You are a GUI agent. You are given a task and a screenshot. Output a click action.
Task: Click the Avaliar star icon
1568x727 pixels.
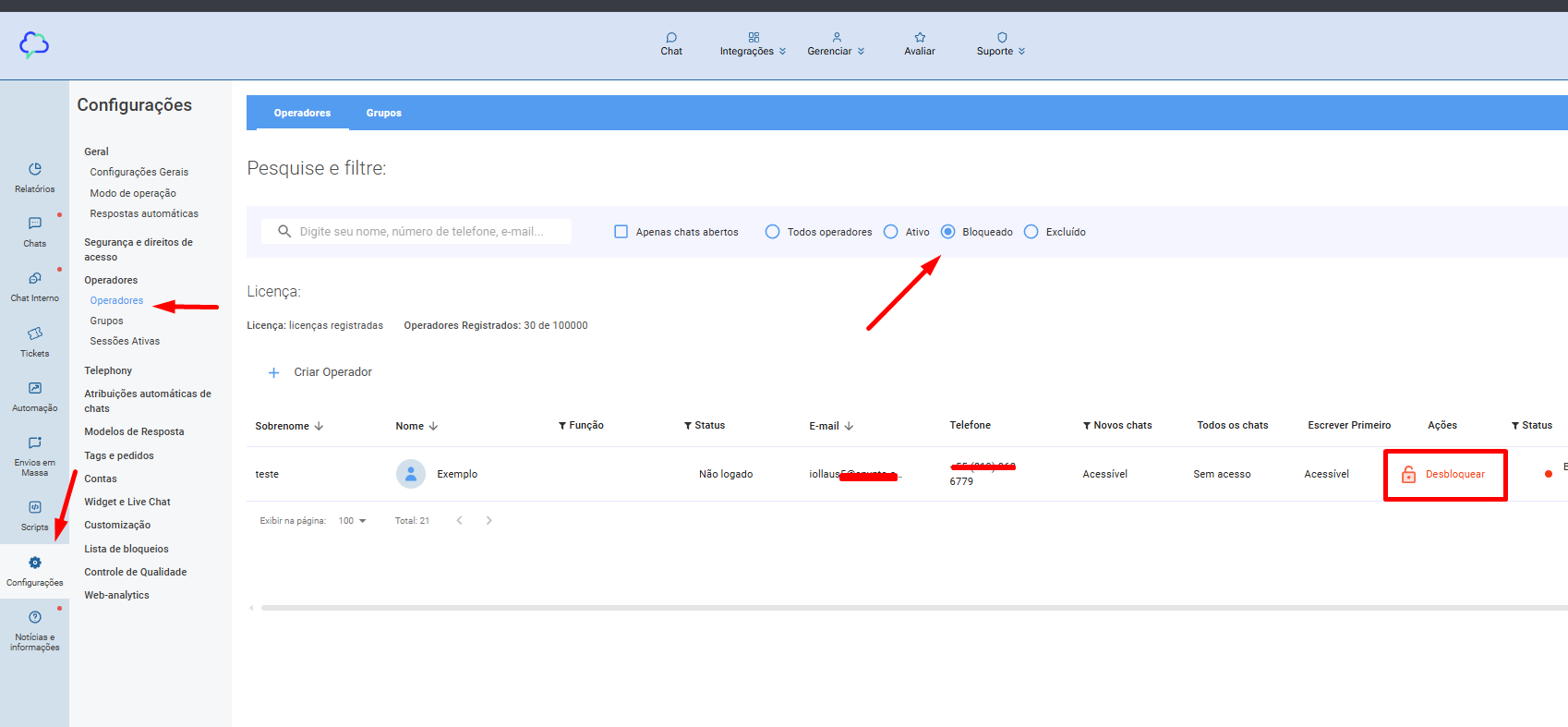(919, 38)
